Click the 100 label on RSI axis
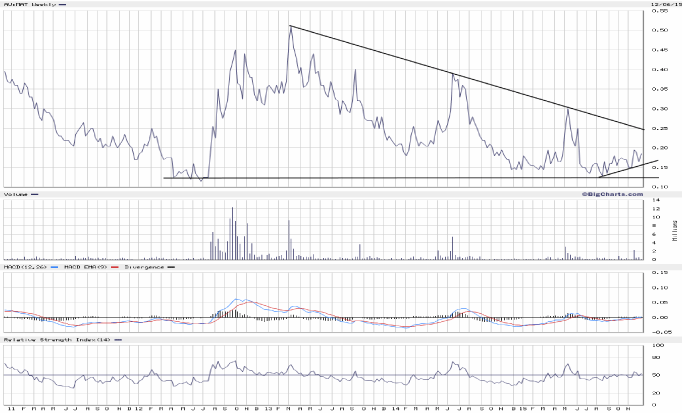Viewport: 682px width, 414px height. coord(658,345)
